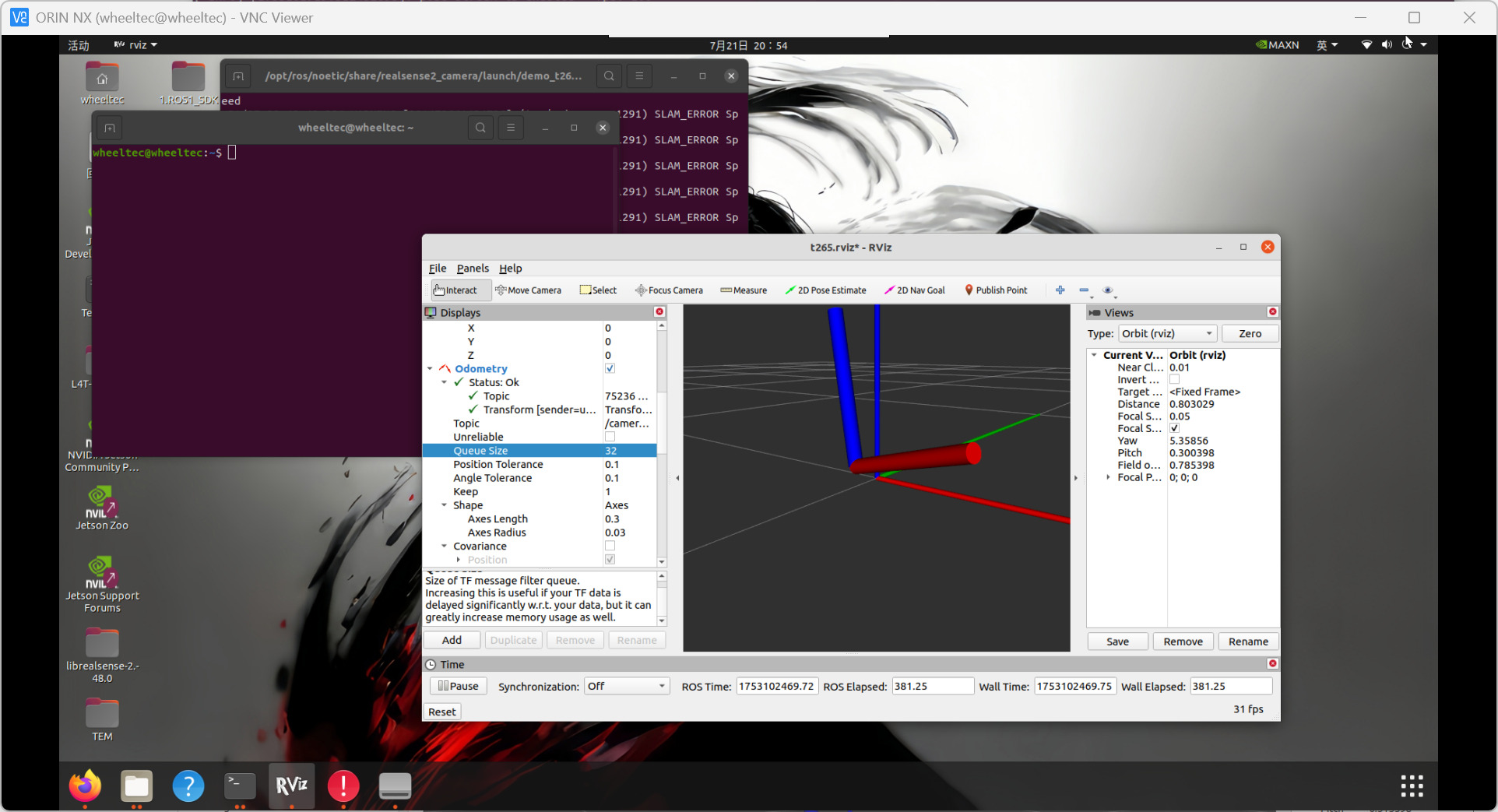Toggle the Covariance checkbox
The height and width of the screenshot is (812, 1498).
click(x=610, y=546)
